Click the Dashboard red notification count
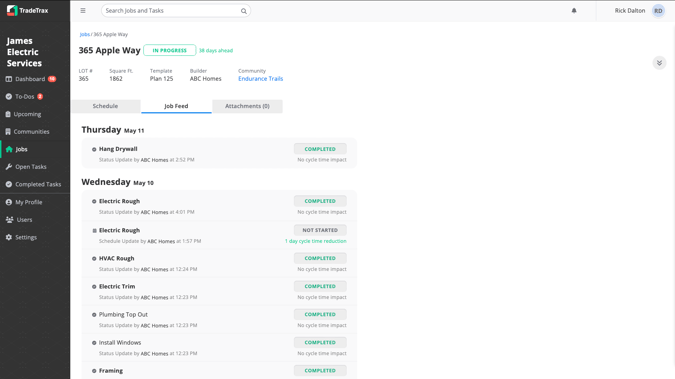The width and height of the screenshot is (675, 379). coord(52,79)
